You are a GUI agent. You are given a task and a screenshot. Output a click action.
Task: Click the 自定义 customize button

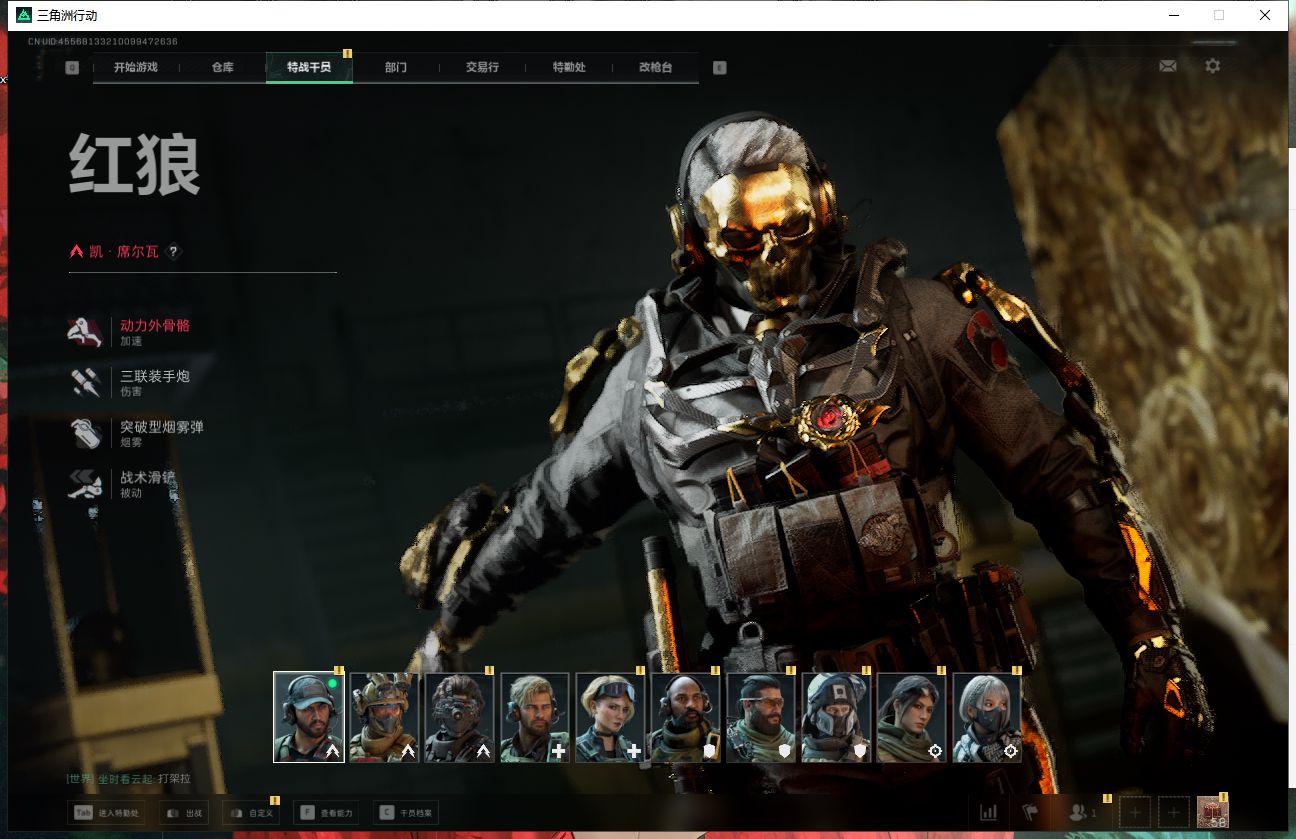point(251,813)
